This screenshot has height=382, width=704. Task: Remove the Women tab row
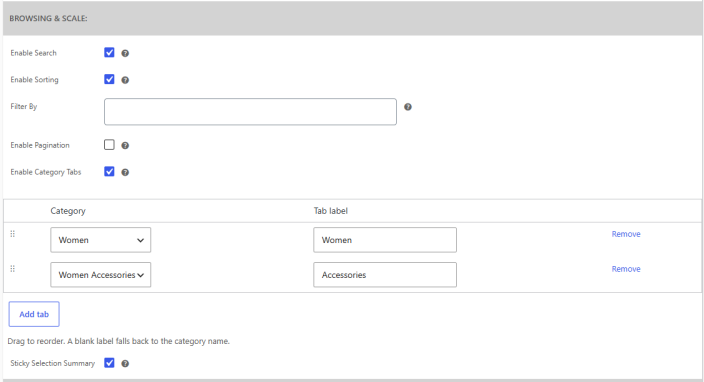point(626,234)
